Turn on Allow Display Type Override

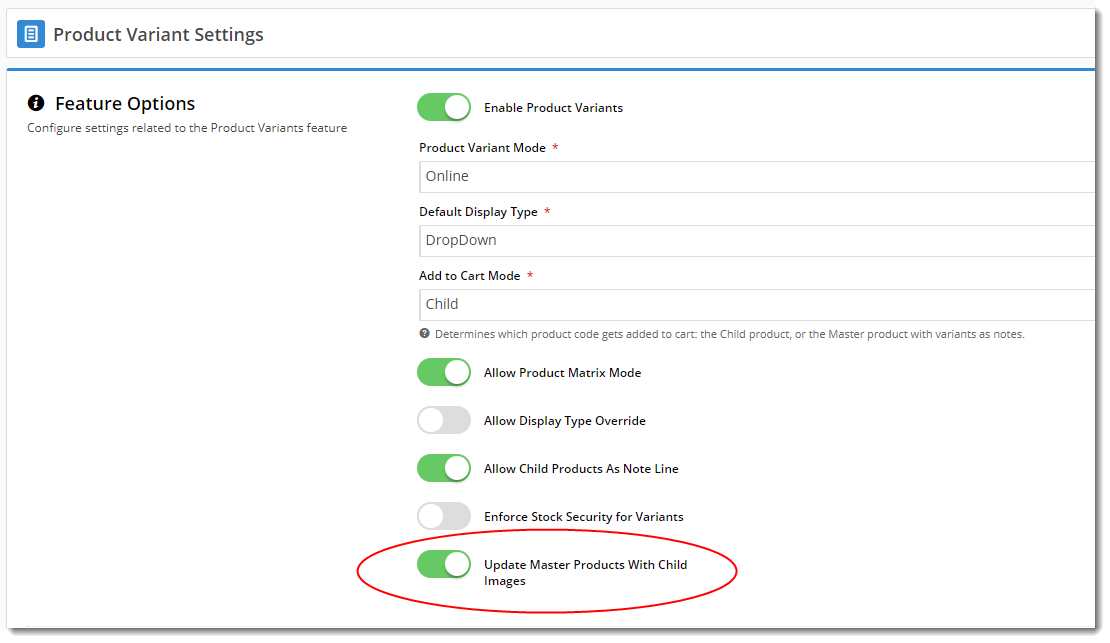coord(444,421)
